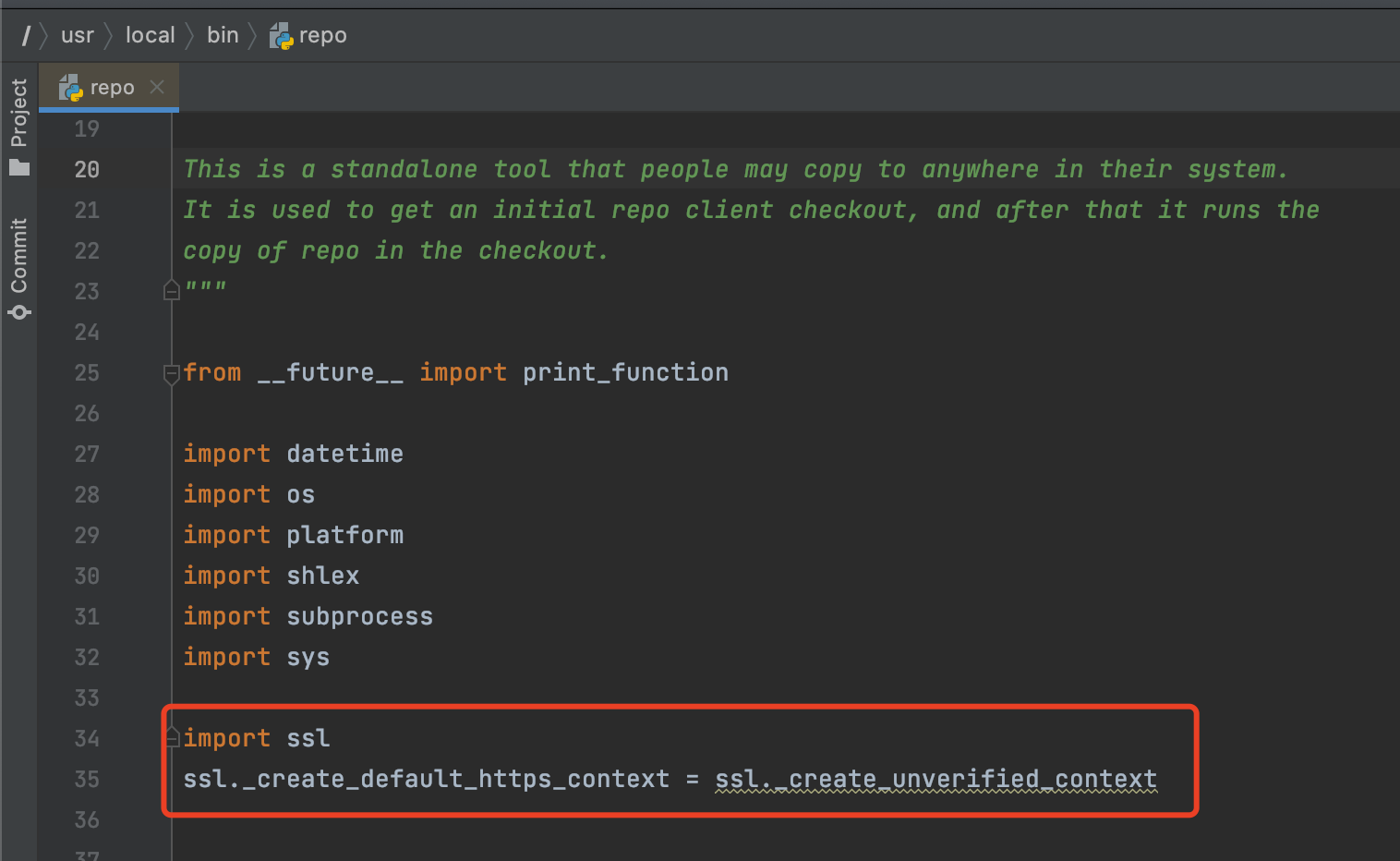Click the Commit icon in sidebar
This screenshot has height=861, width=1400.
[x=19, y=311]
